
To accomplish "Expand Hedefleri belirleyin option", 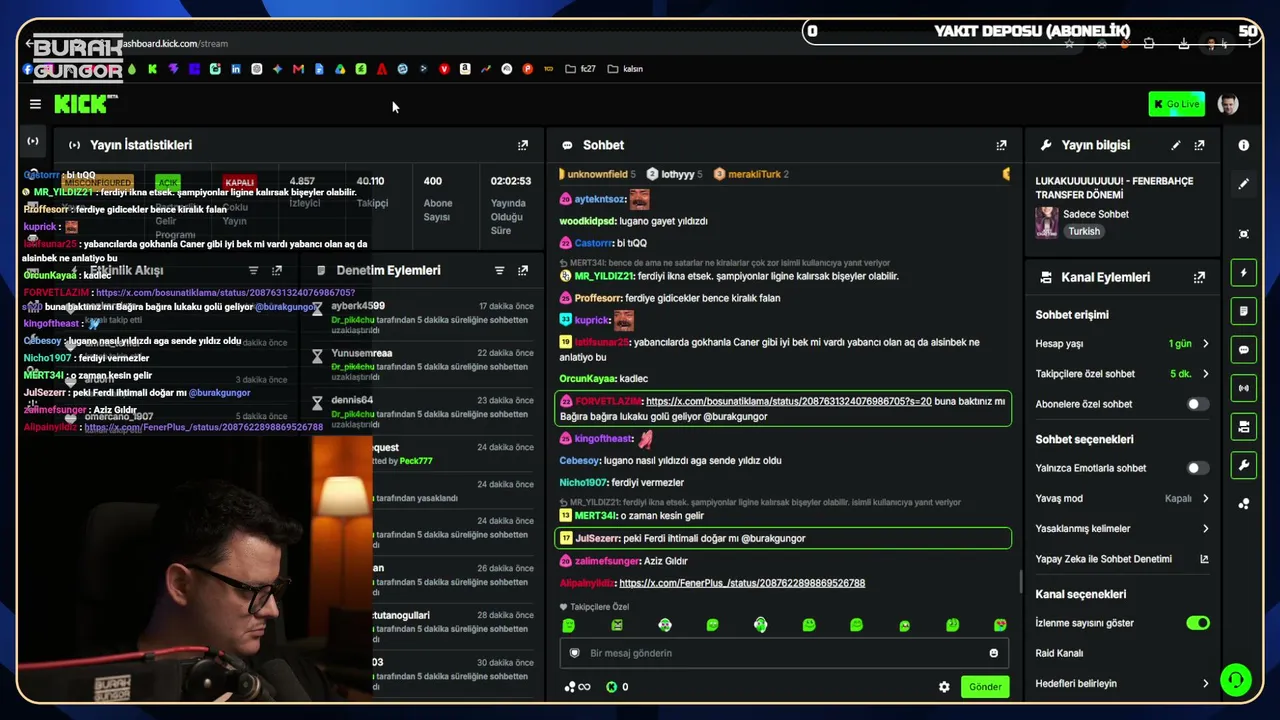I will 1123,683.
